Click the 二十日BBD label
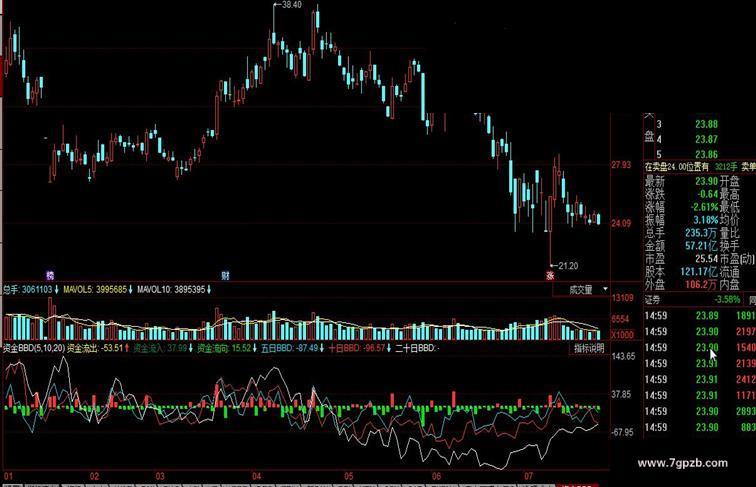The height and width of the screenshot is (487, 756). [x=415, y=348]
